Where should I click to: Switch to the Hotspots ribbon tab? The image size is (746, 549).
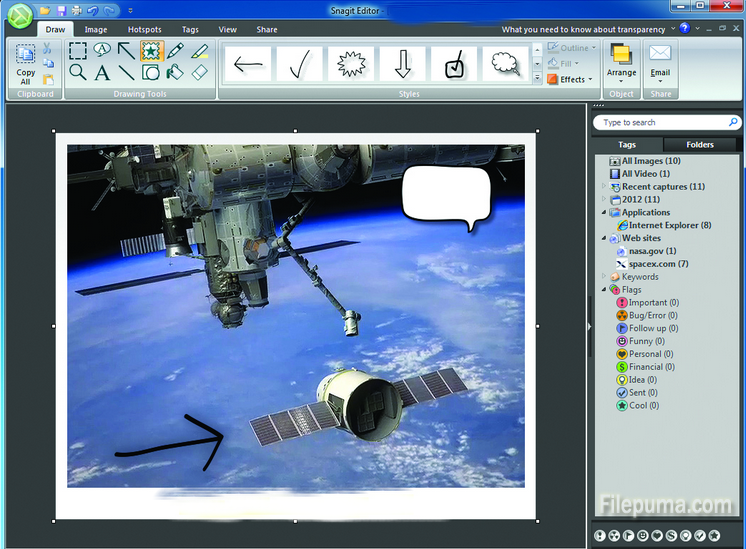pos(145,30)
